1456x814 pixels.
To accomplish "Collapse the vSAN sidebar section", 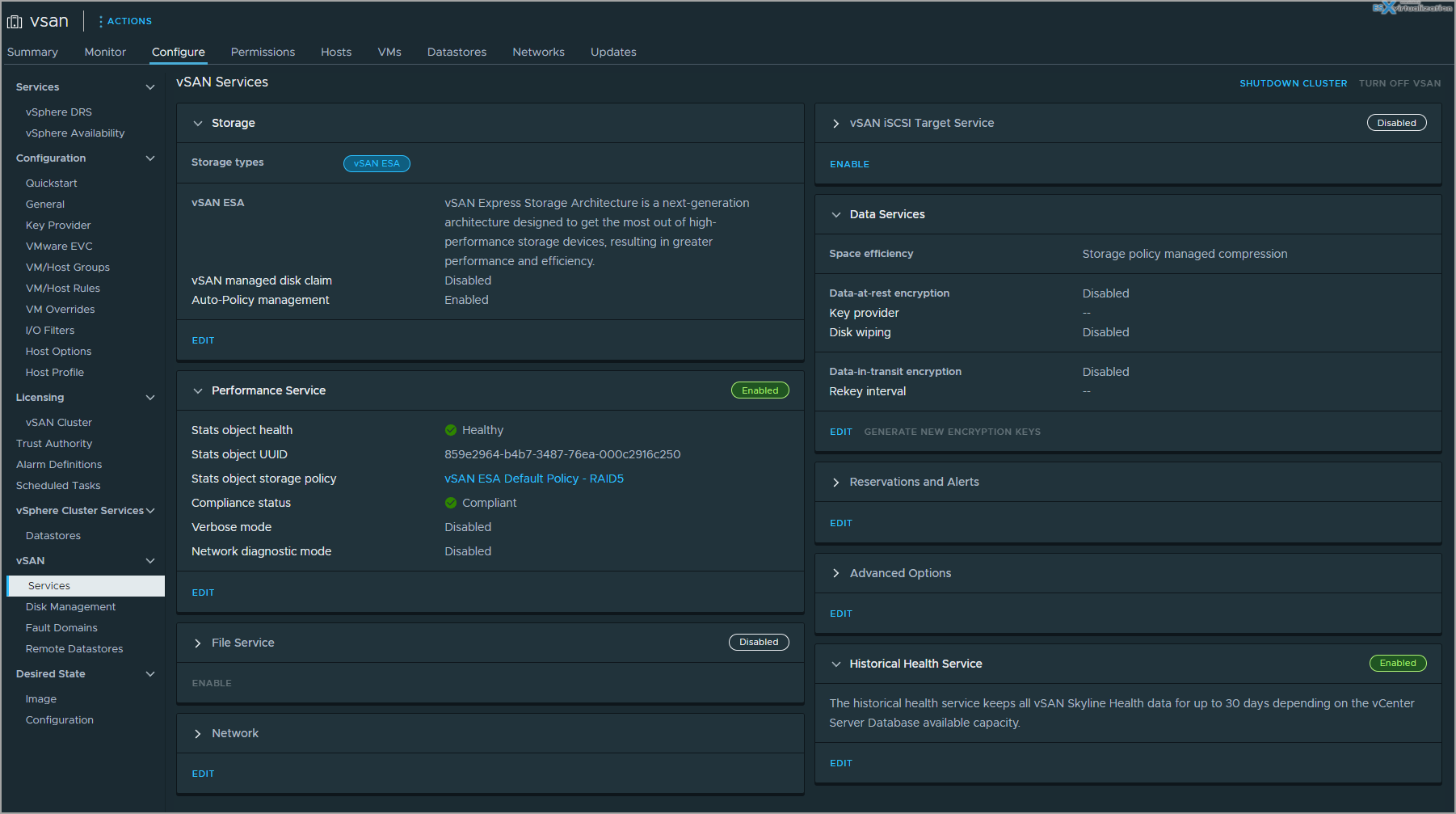I will point(150,561).
